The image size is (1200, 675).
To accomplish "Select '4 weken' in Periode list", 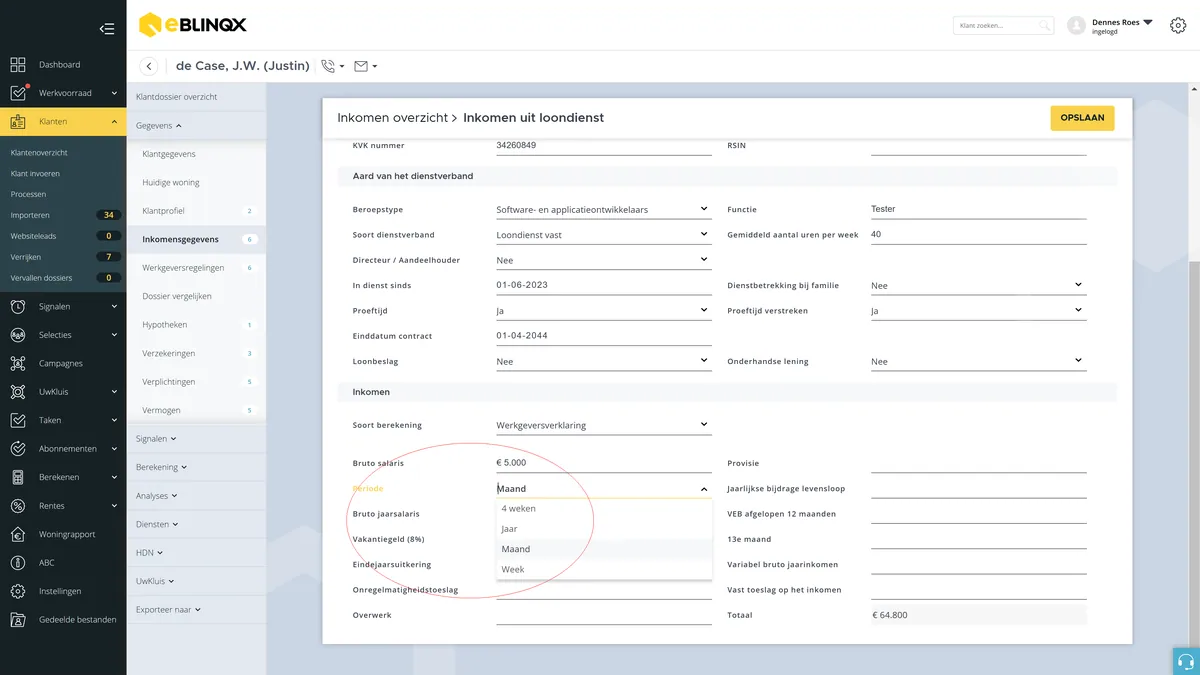I will click(604, 509).
